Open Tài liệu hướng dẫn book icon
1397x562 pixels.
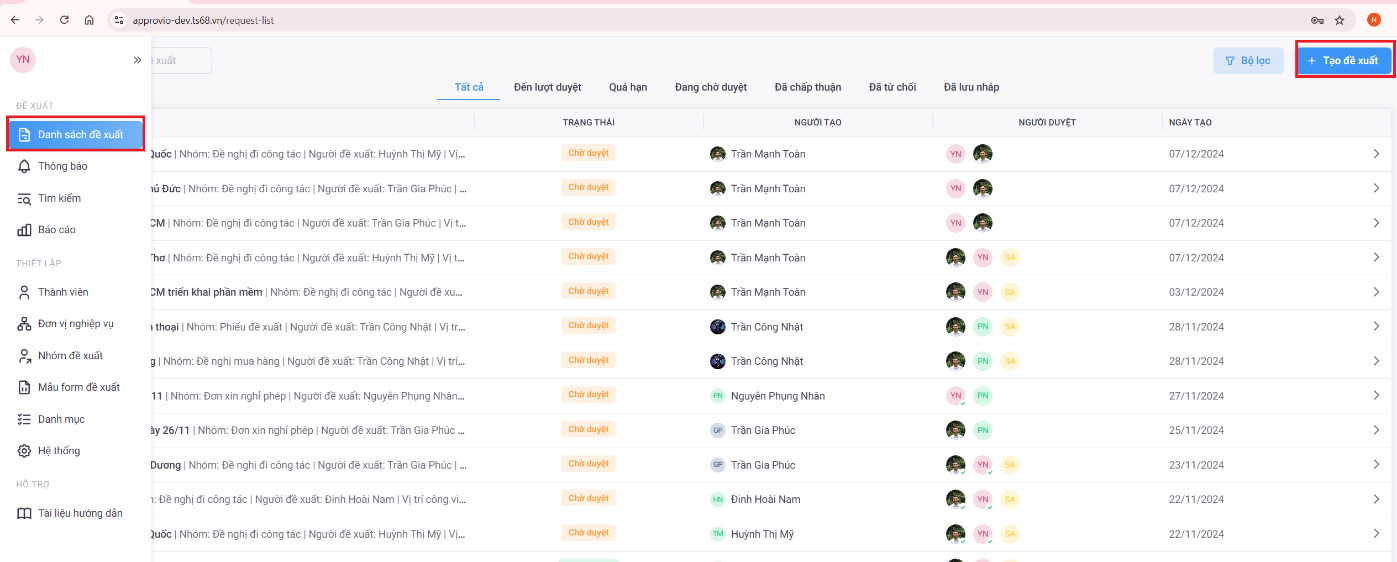pyautogui.click(x=24, y=513)
